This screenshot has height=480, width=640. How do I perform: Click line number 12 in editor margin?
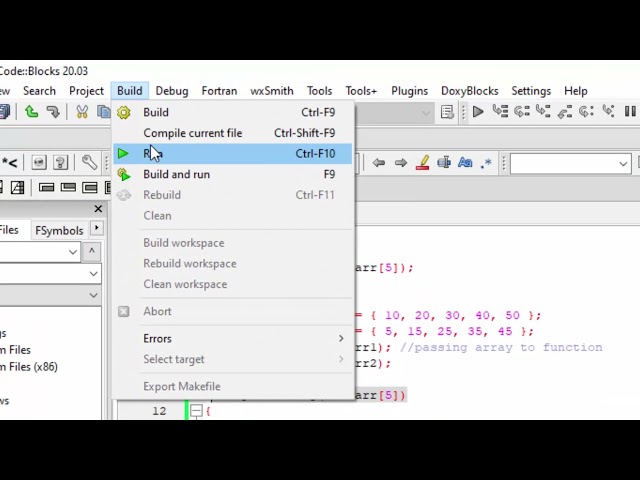coord(159,411)
